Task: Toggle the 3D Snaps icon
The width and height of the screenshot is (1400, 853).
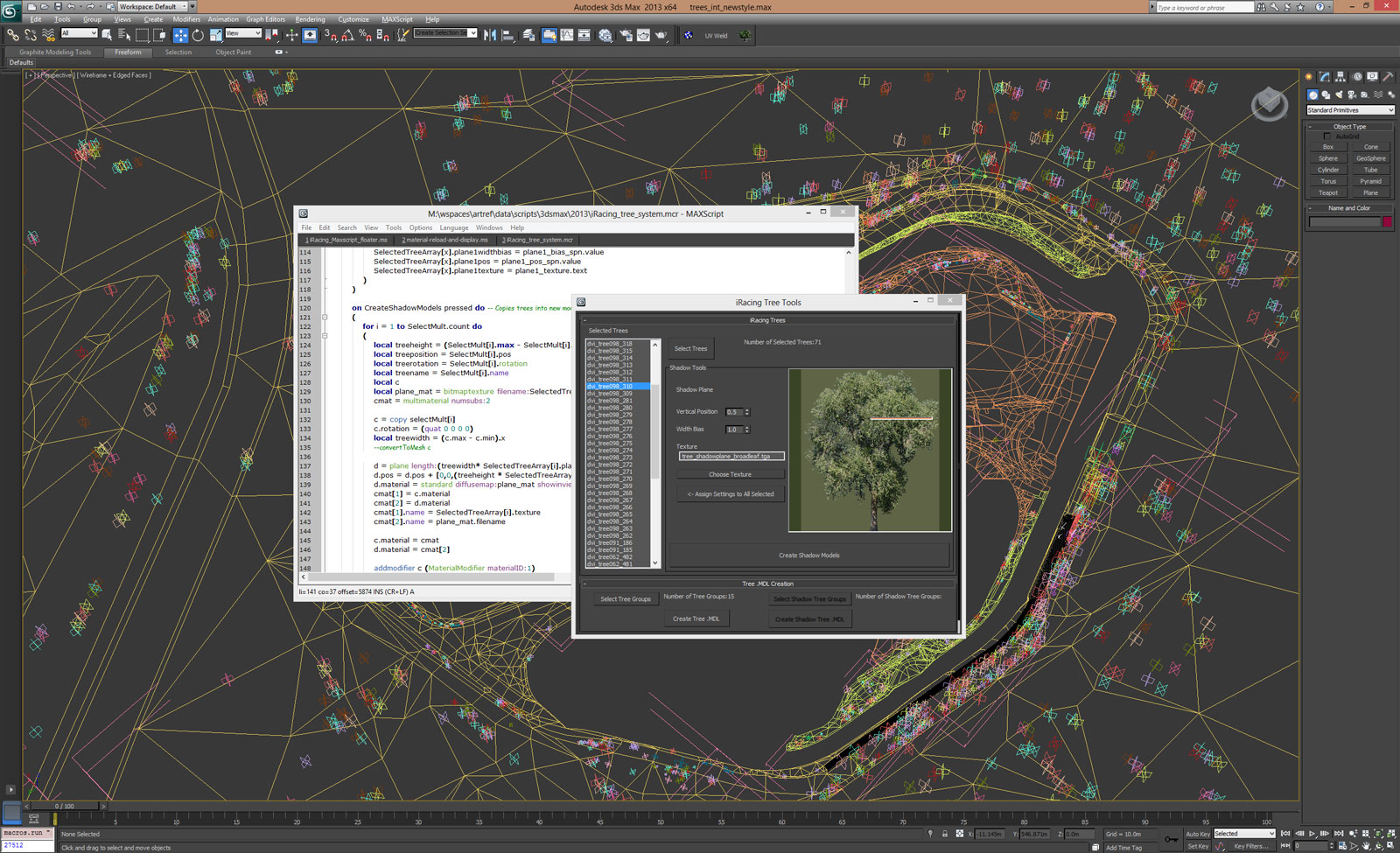Action: click(331, 35)
